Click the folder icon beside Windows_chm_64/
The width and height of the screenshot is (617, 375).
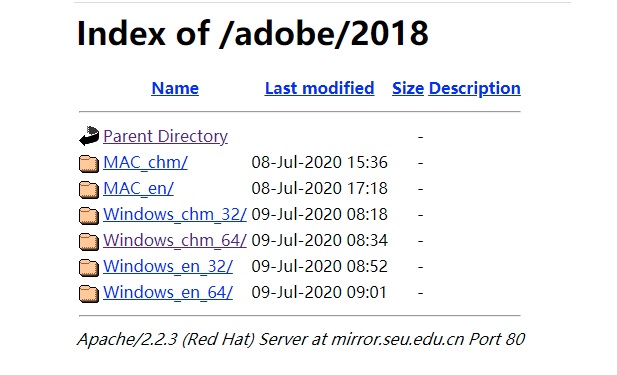[89, 242]
